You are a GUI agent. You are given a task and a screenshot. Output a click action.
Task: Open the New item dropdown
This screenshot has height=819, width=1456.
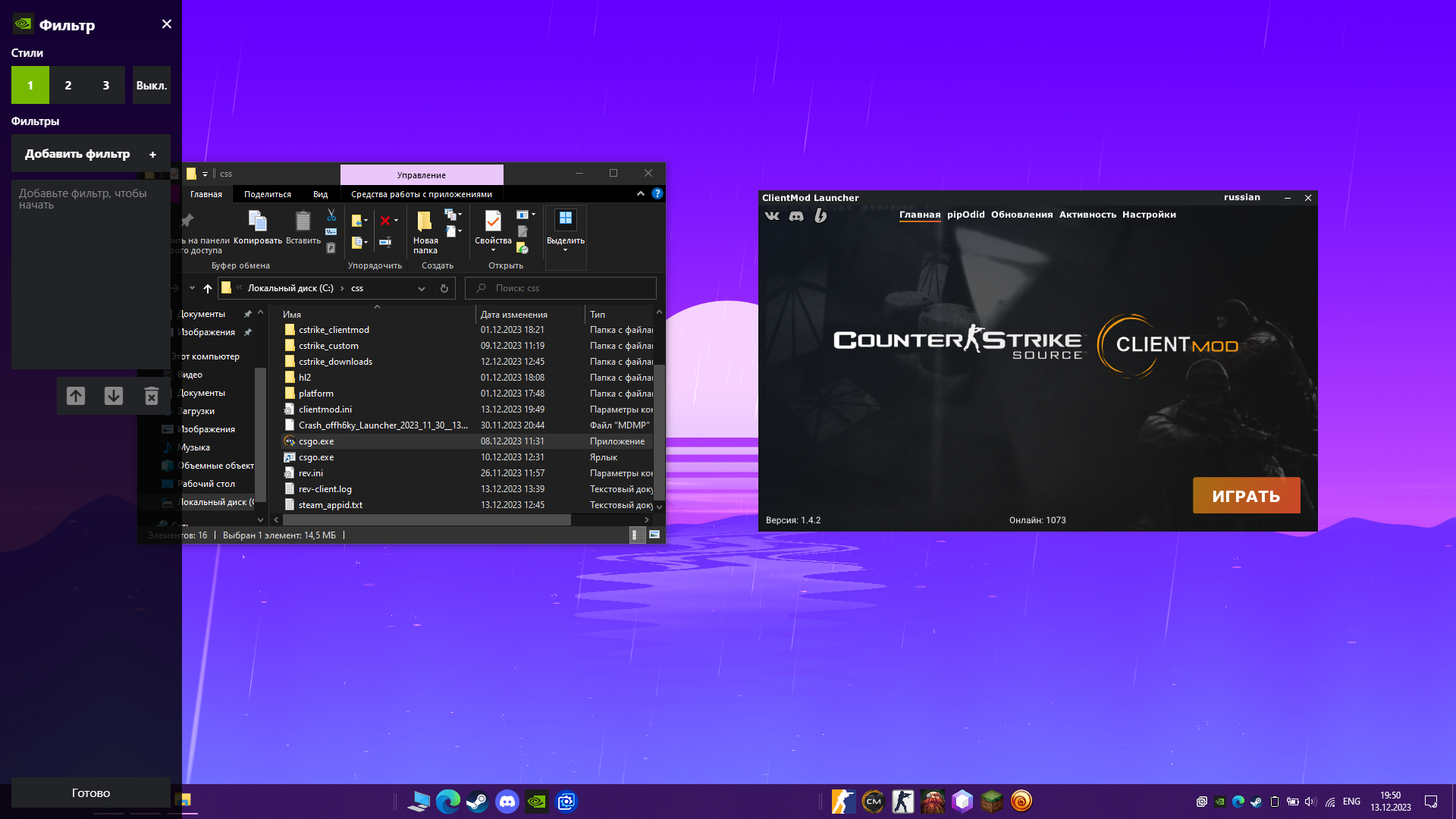point(453,215)
